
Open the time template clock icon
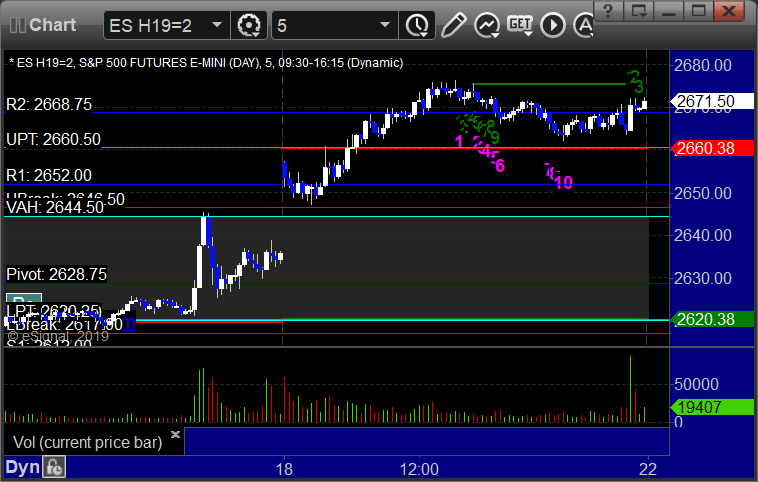(x=417, y=25)
